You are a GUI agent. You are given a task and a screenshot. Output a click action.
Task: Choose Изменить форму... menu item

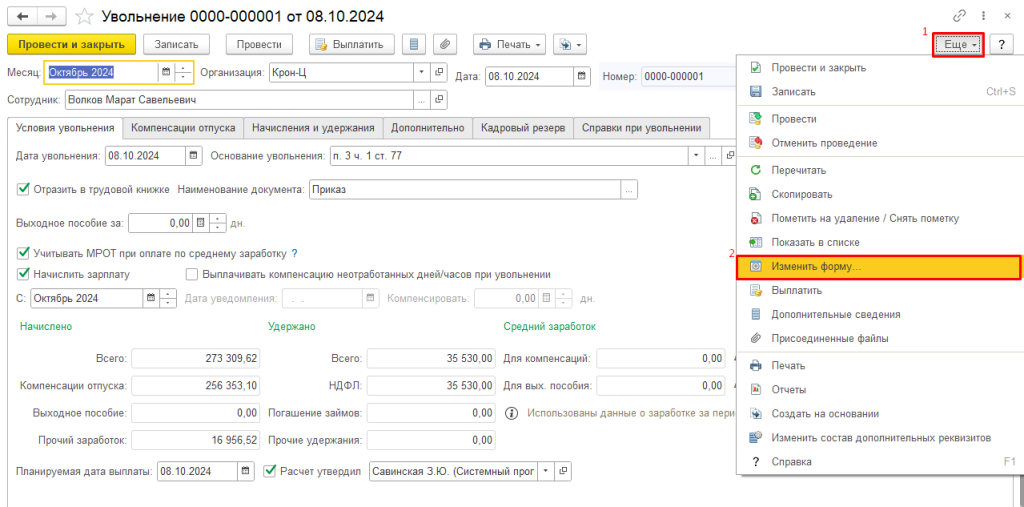pos(878,267)
